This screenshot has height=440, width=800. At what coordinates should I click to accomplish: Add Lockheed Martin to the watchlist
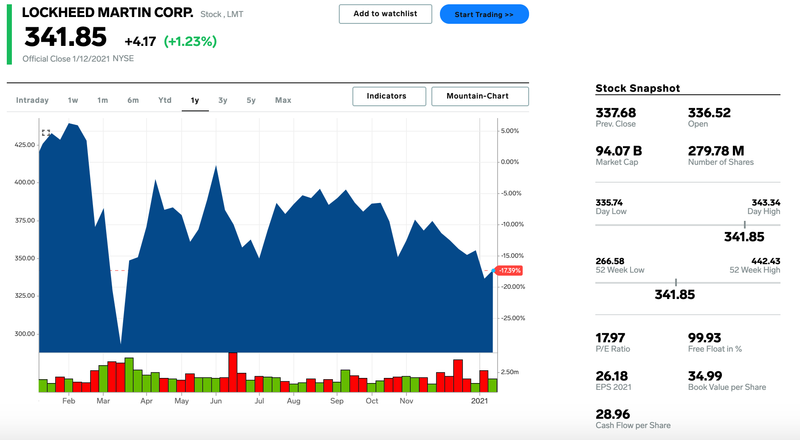[x=385, y=14]
